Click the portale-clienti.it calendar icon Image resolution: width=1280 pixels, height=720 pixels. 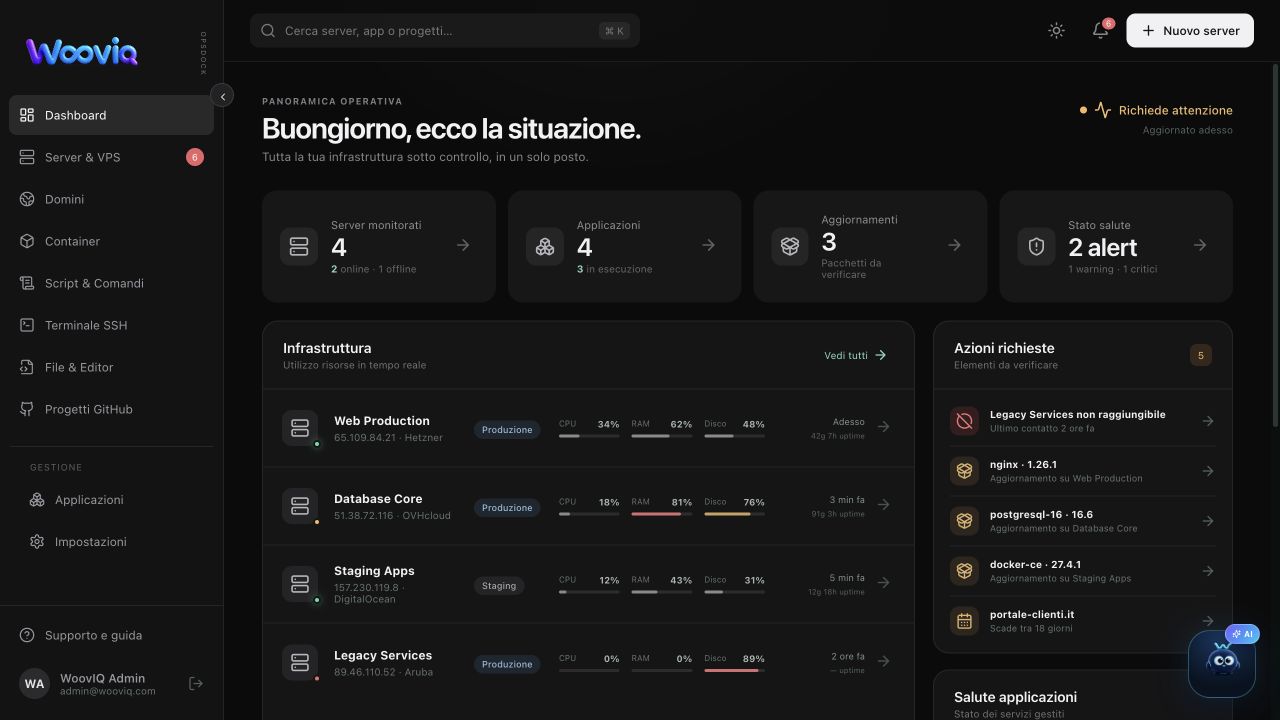[964, 621]
